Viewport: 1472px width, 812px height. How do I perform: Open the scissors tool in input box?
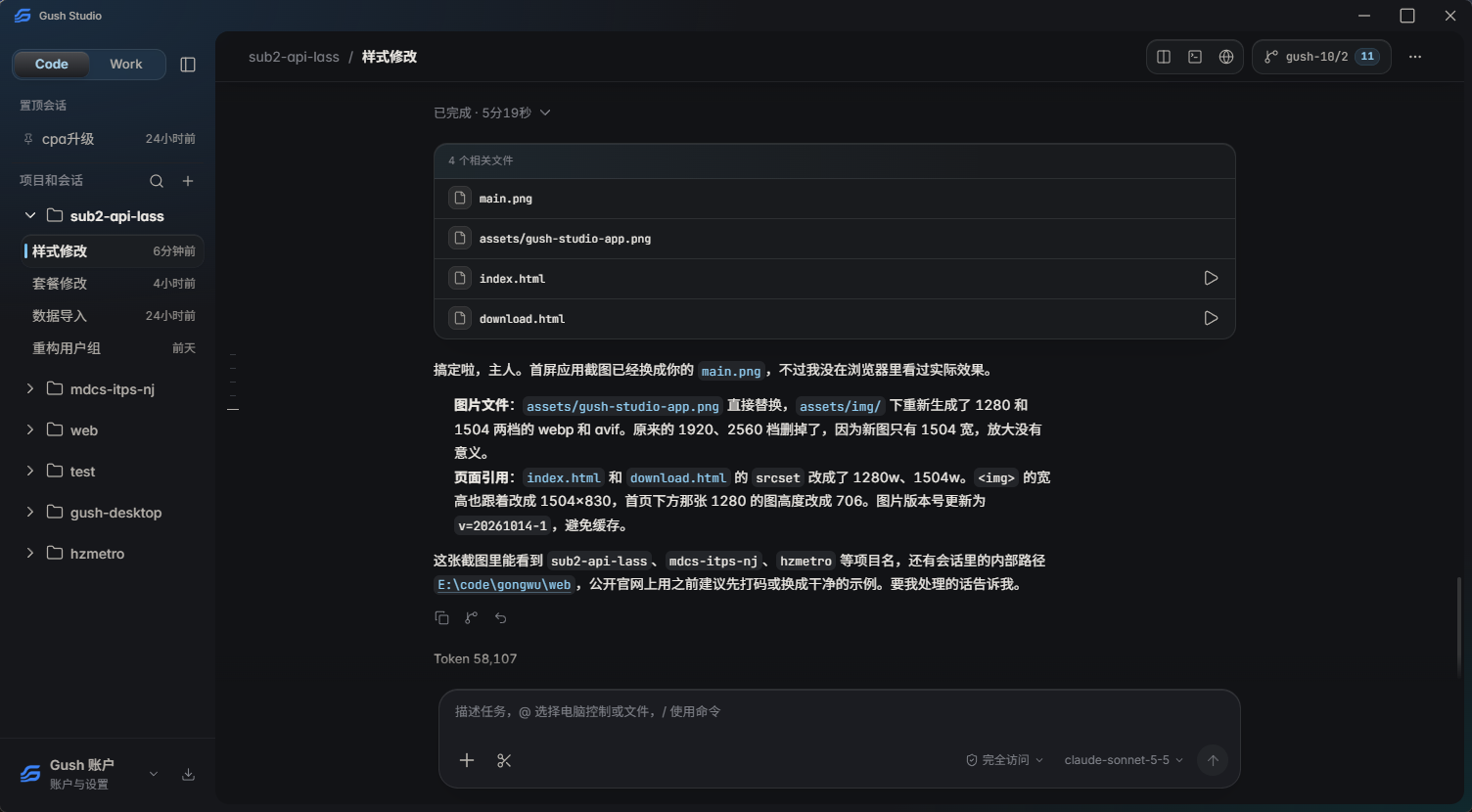point(504,761)
